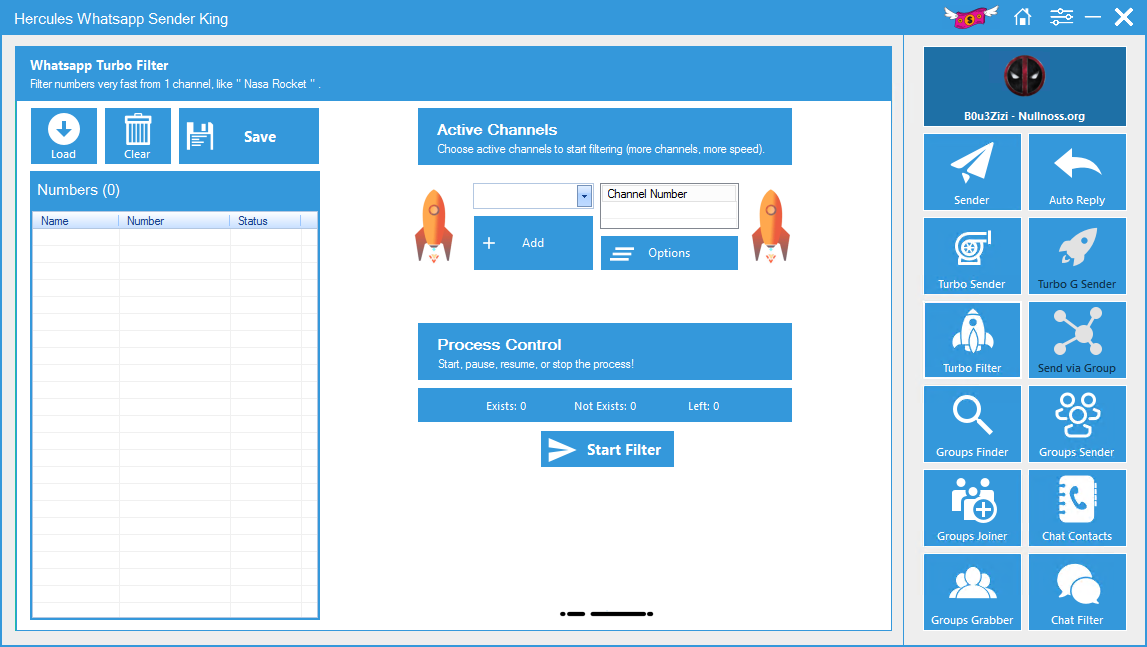This screenshot has width=1147, height=647.
Task: Minimize the Hercules Whatsapp Sender window
Action: (x=1093, y=17)
